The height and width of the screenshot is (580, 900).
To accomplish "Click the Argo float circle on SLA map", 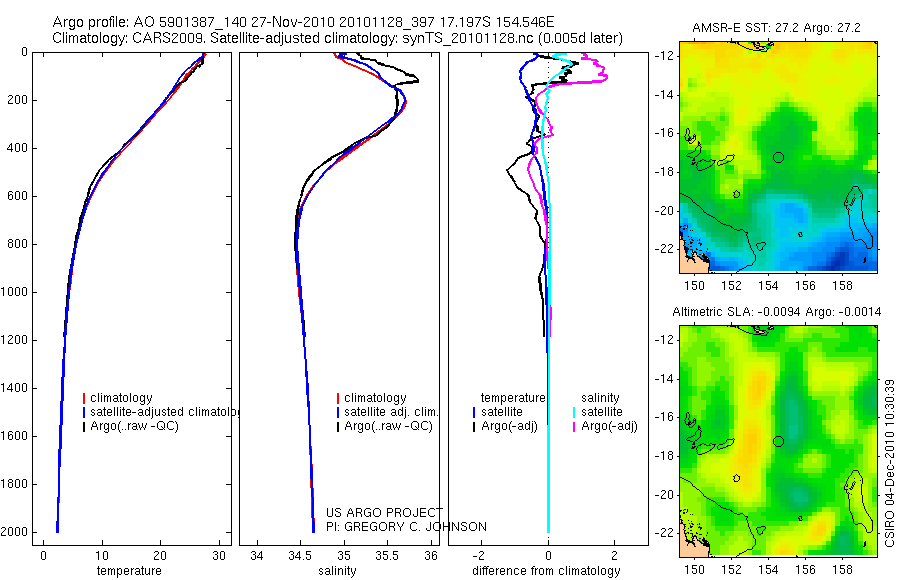I will pos(778,442).
